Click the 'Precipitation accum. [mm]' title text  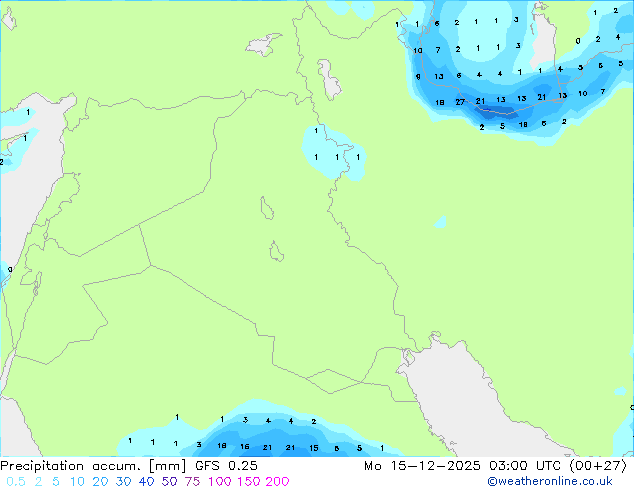[x=93, y=466]
